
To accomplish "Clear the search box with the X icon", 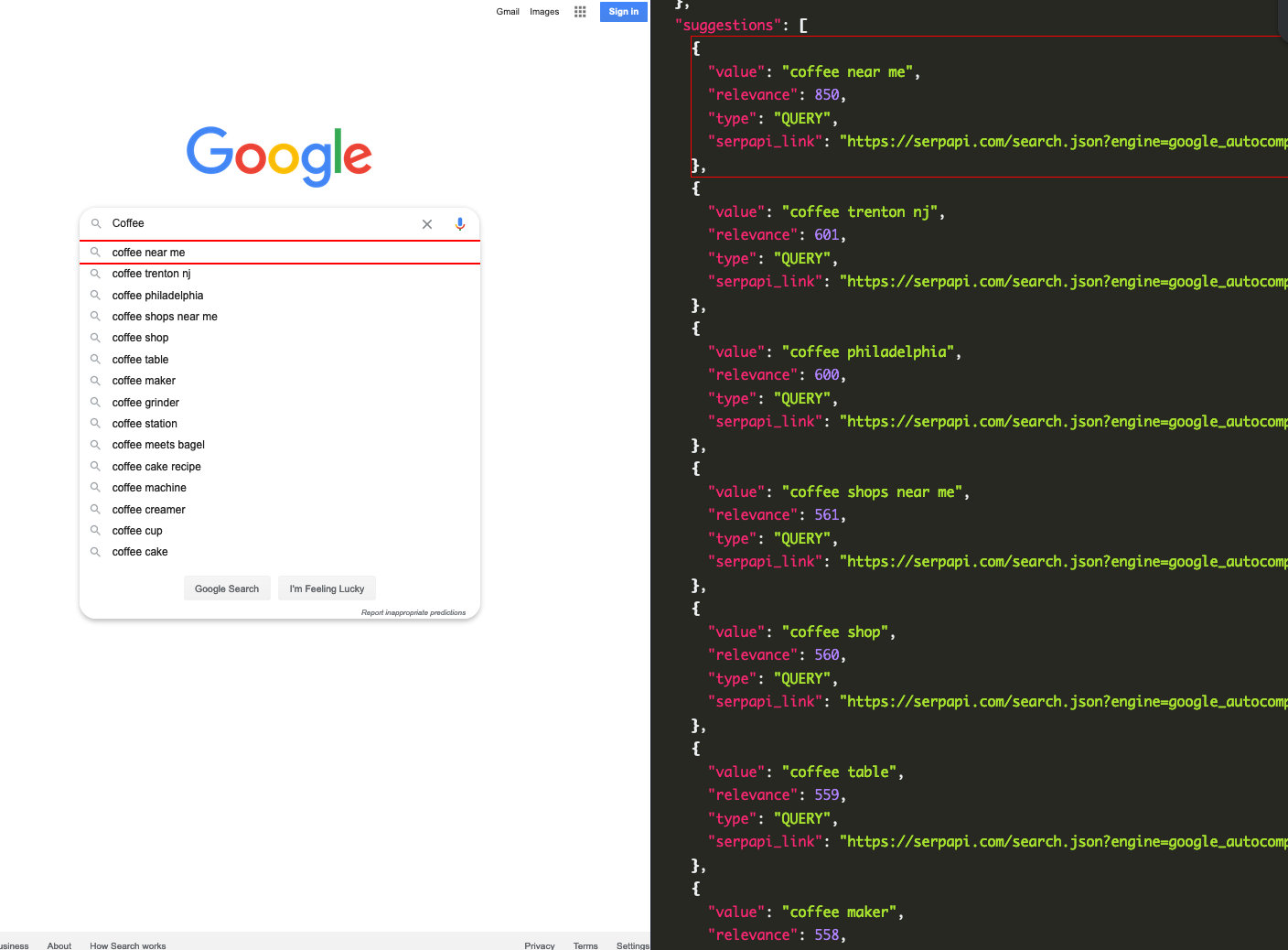I will 427,224.
